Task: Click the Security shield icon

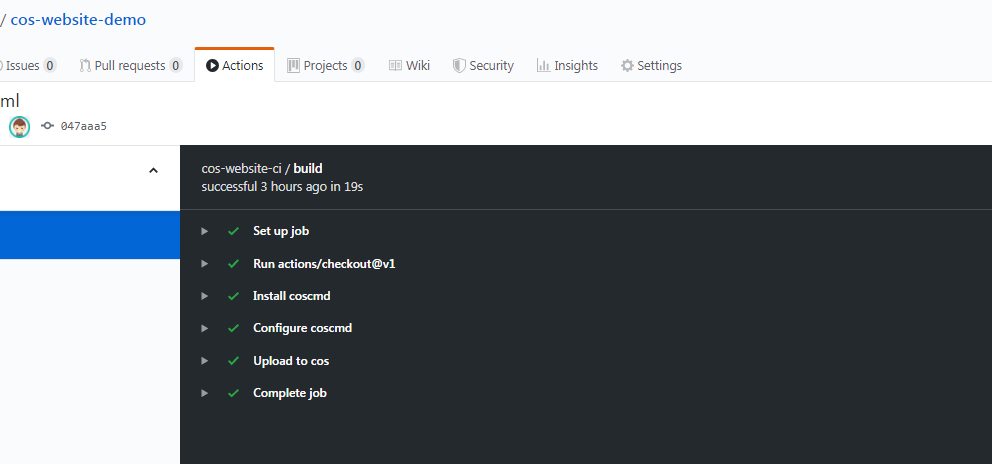Action: [x=459, y=66]
